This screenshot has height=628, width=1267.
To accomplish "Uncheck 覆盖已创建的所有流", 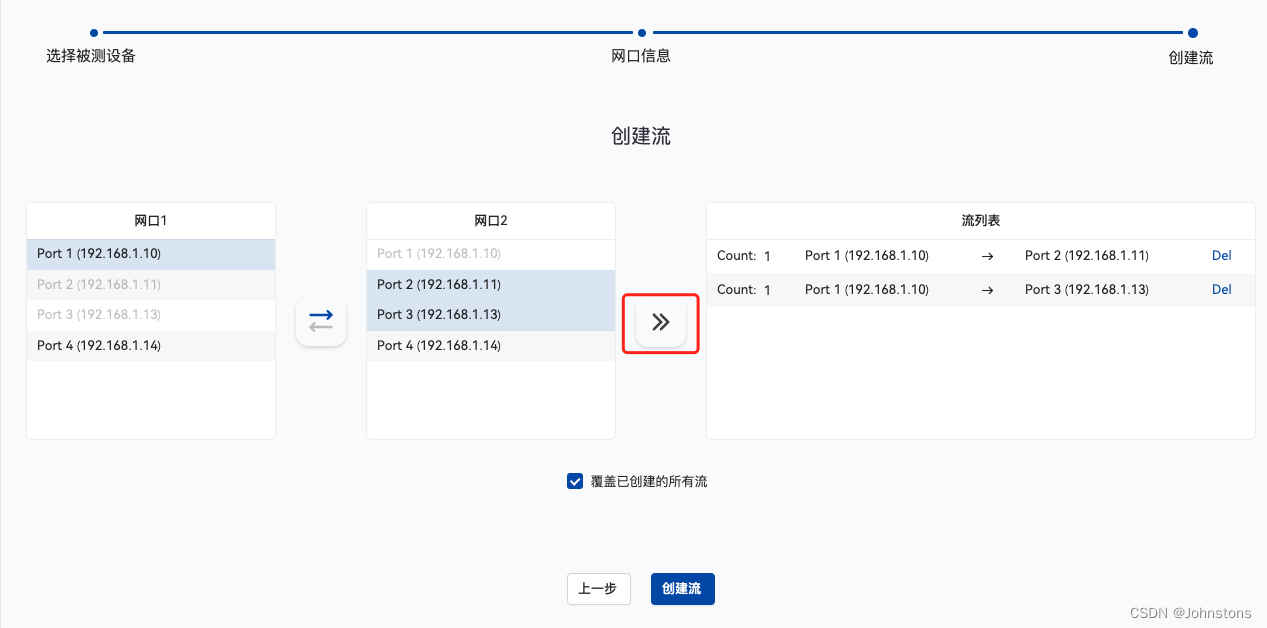I will (x=575, y=480).
